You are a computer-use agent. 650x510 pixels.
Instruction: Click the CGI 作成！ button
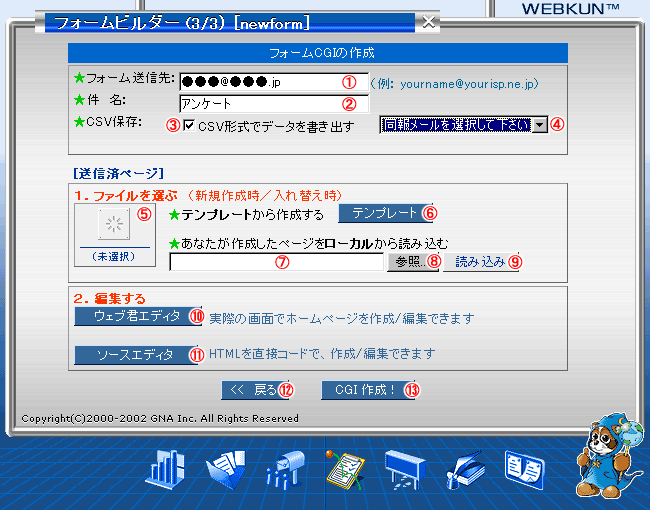(362, 390)
